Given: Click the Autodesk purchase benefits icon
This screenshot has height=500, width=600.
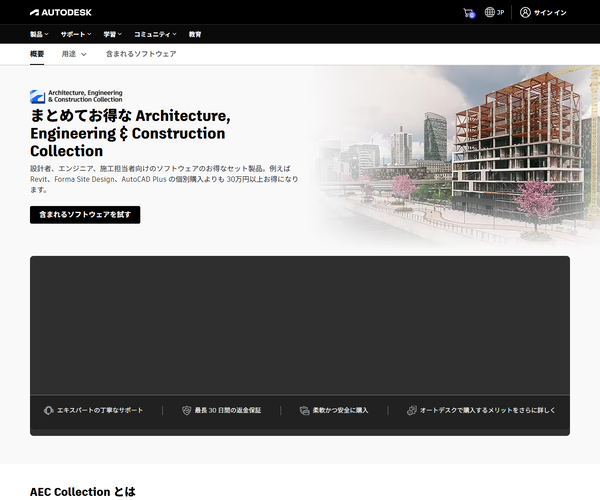Looking at the screenshot, I should 412,410.
